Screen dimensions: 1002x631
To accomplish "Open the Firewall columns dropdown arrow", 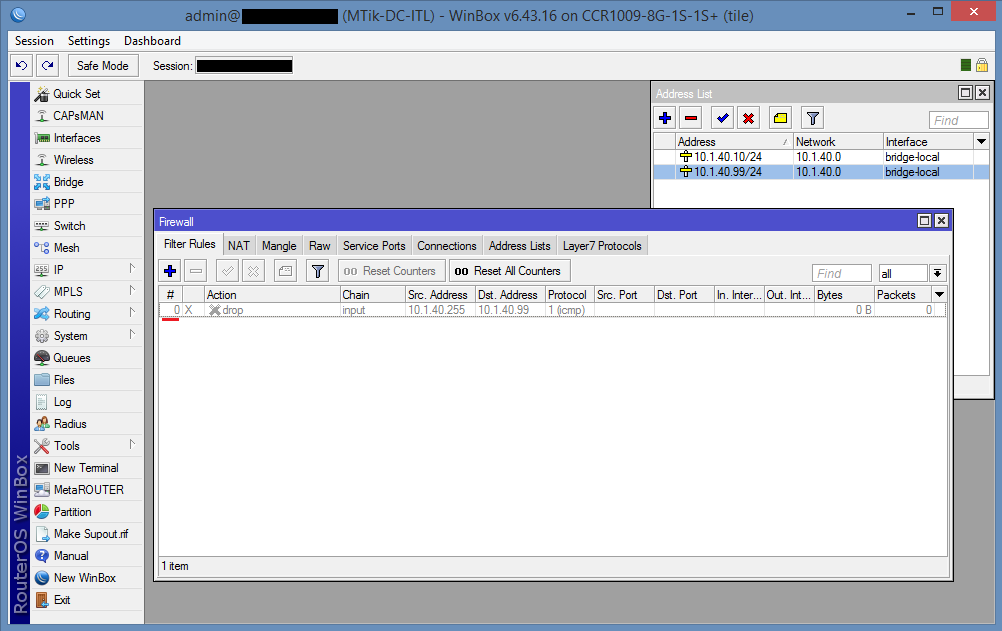I will pyautogui.click(x=939, y=295).
